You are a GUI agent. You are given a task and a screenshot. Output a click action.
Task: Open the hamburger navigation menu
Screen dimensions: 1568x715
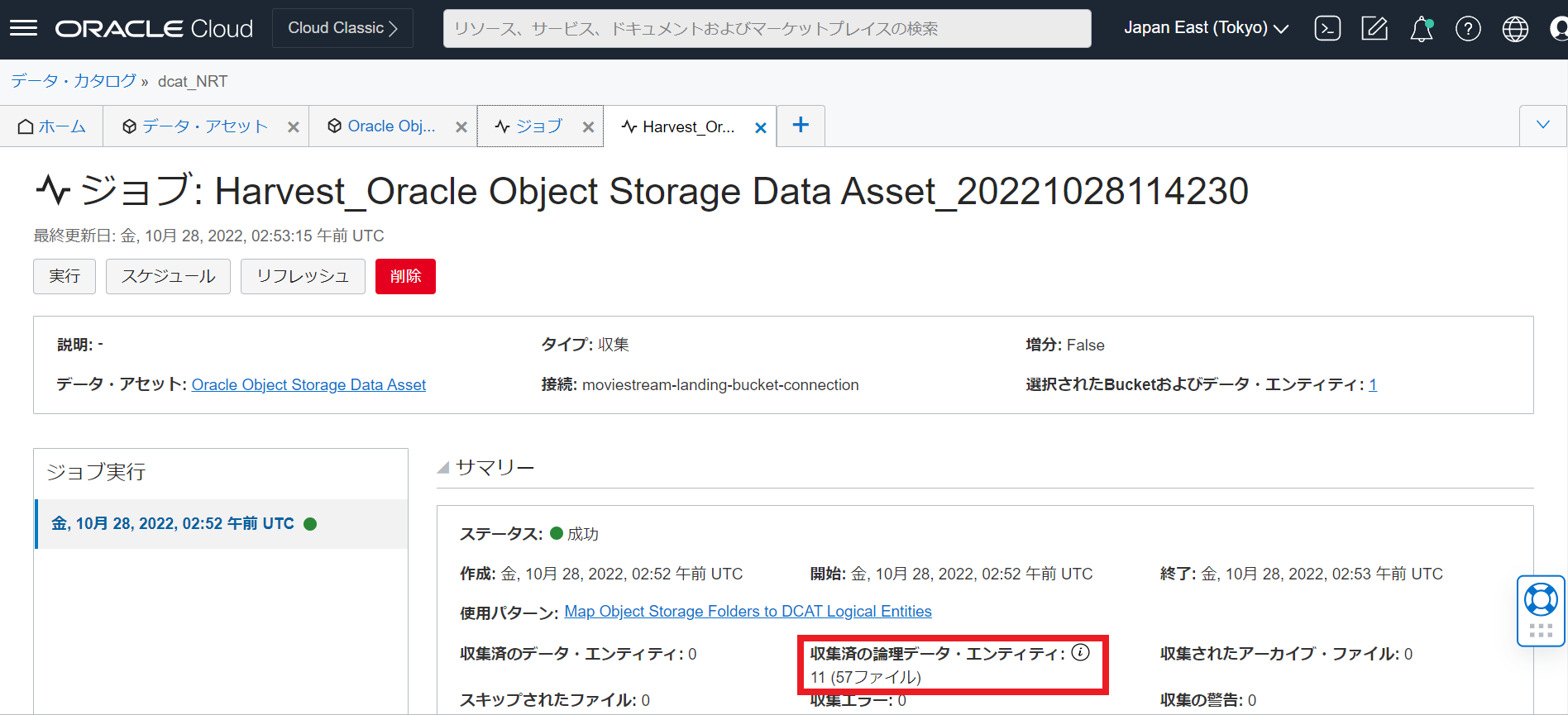[23, 28]
